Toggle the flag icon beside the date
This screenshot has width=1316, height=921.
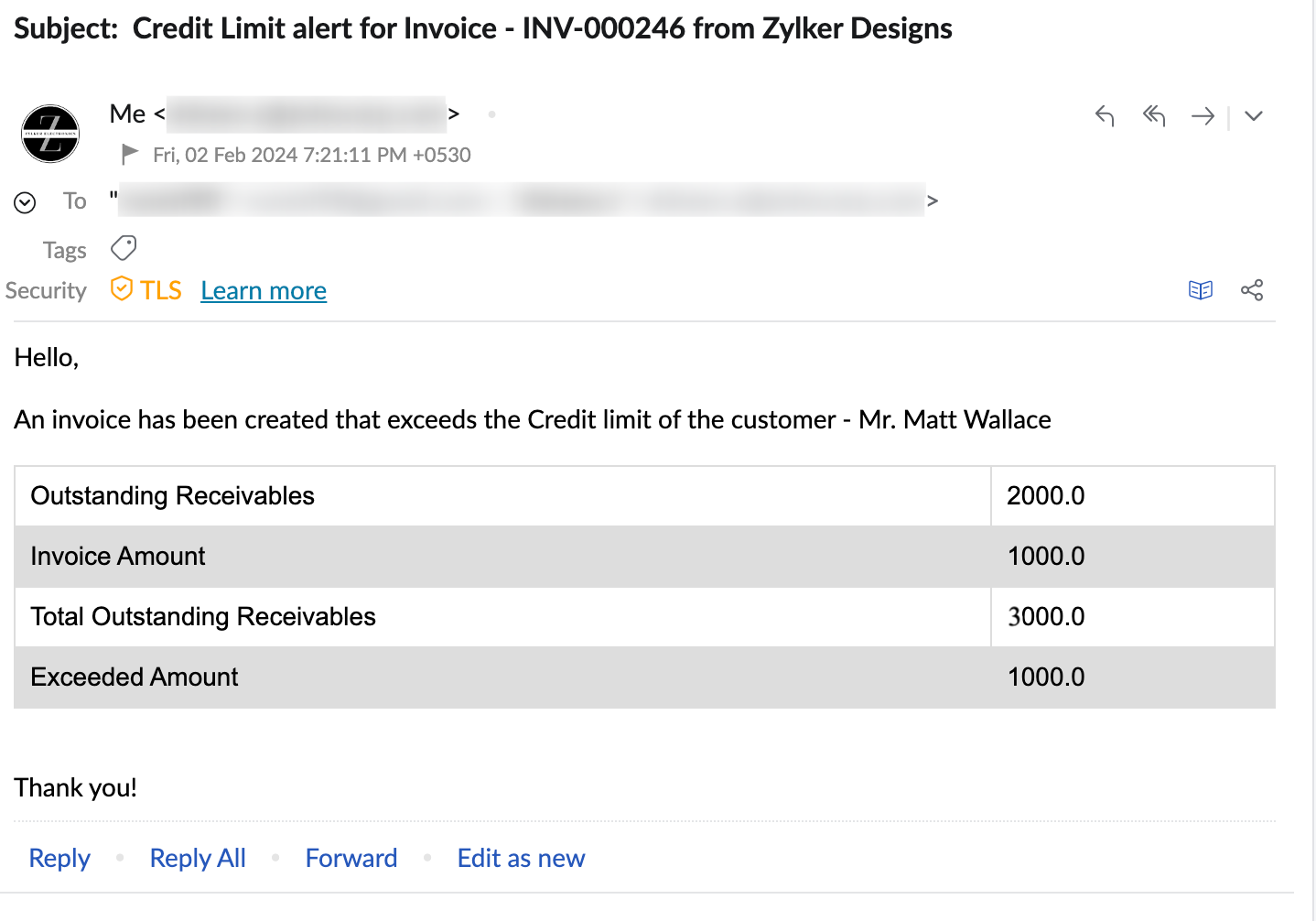point(128,154)
